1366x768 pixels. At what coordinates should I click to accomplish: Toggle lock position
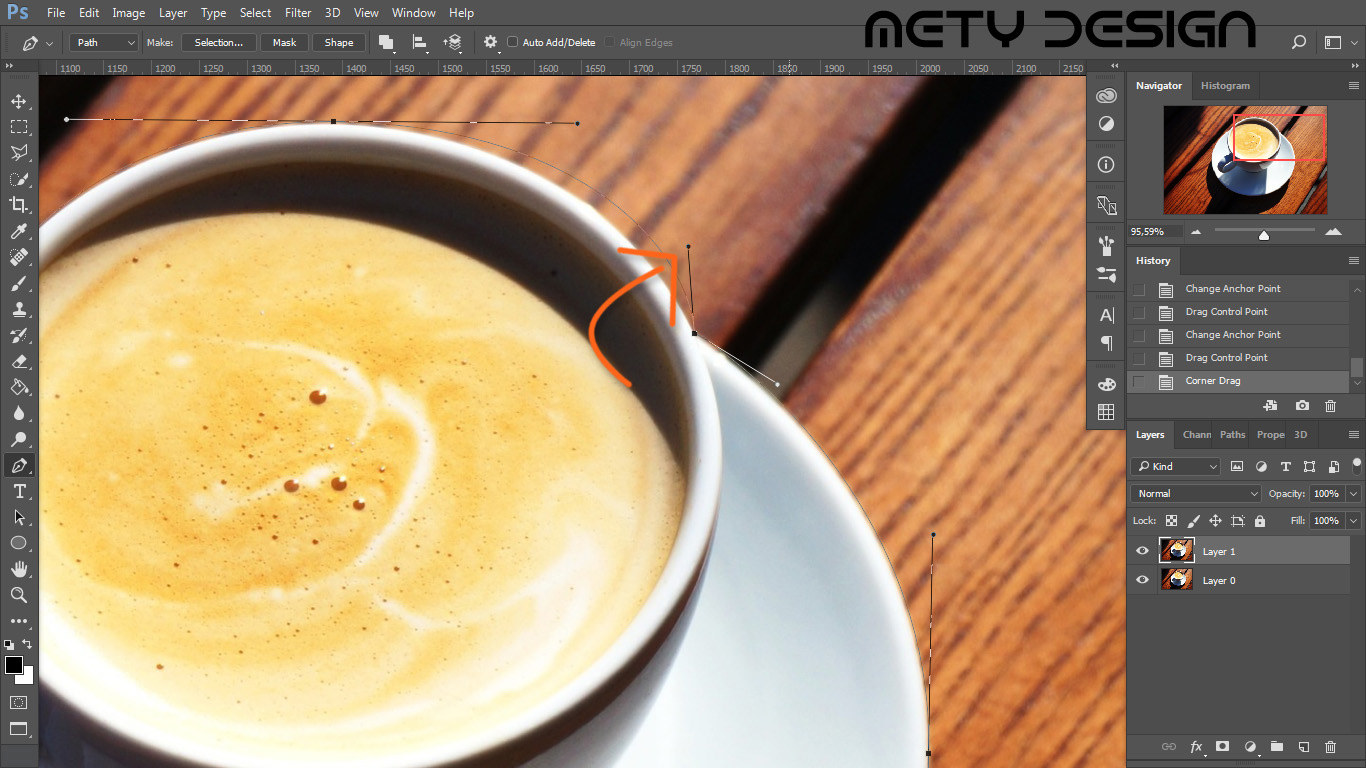(x=1215, y=521)
